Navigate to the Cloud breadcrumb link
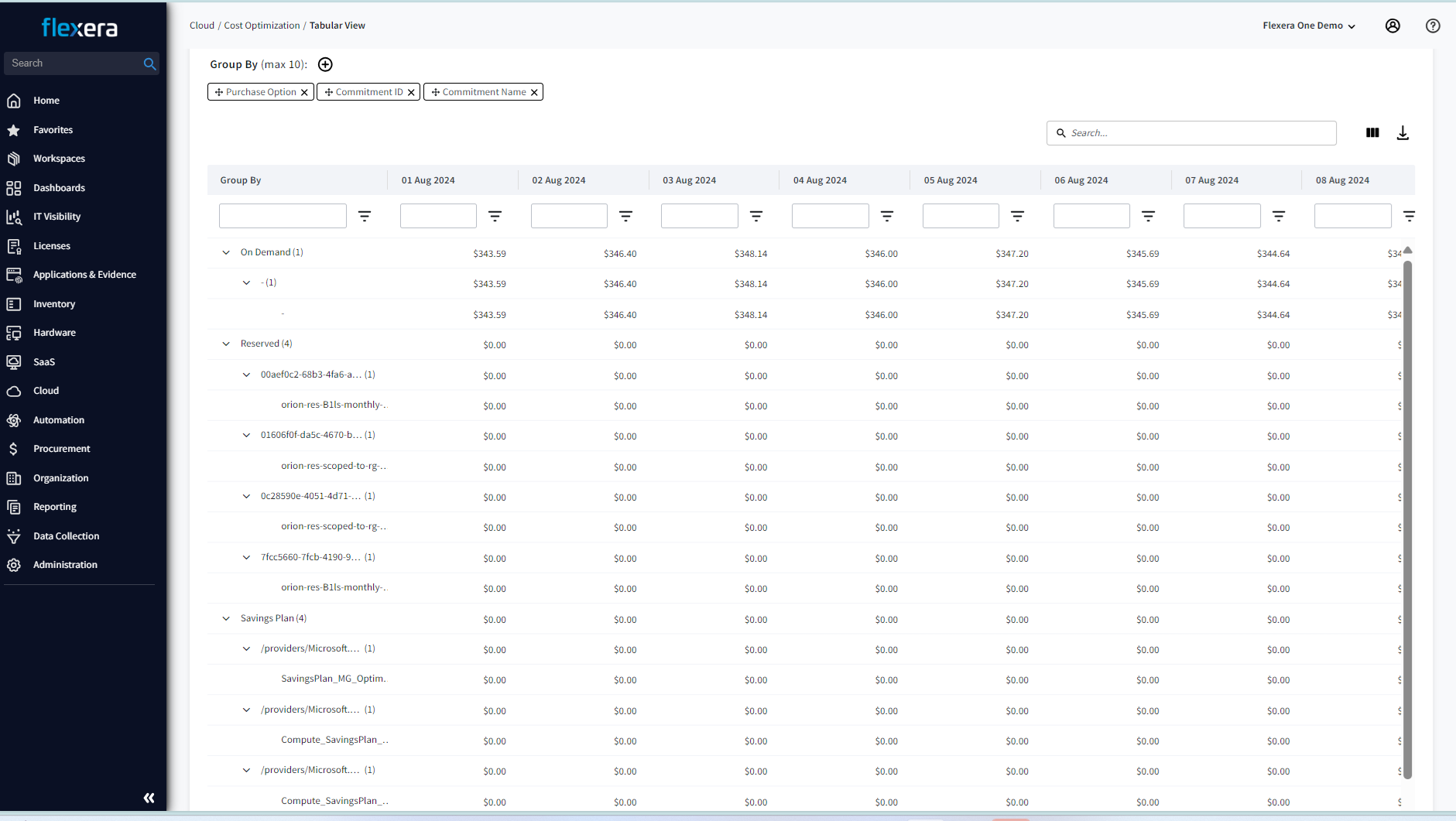 (201, 26)
